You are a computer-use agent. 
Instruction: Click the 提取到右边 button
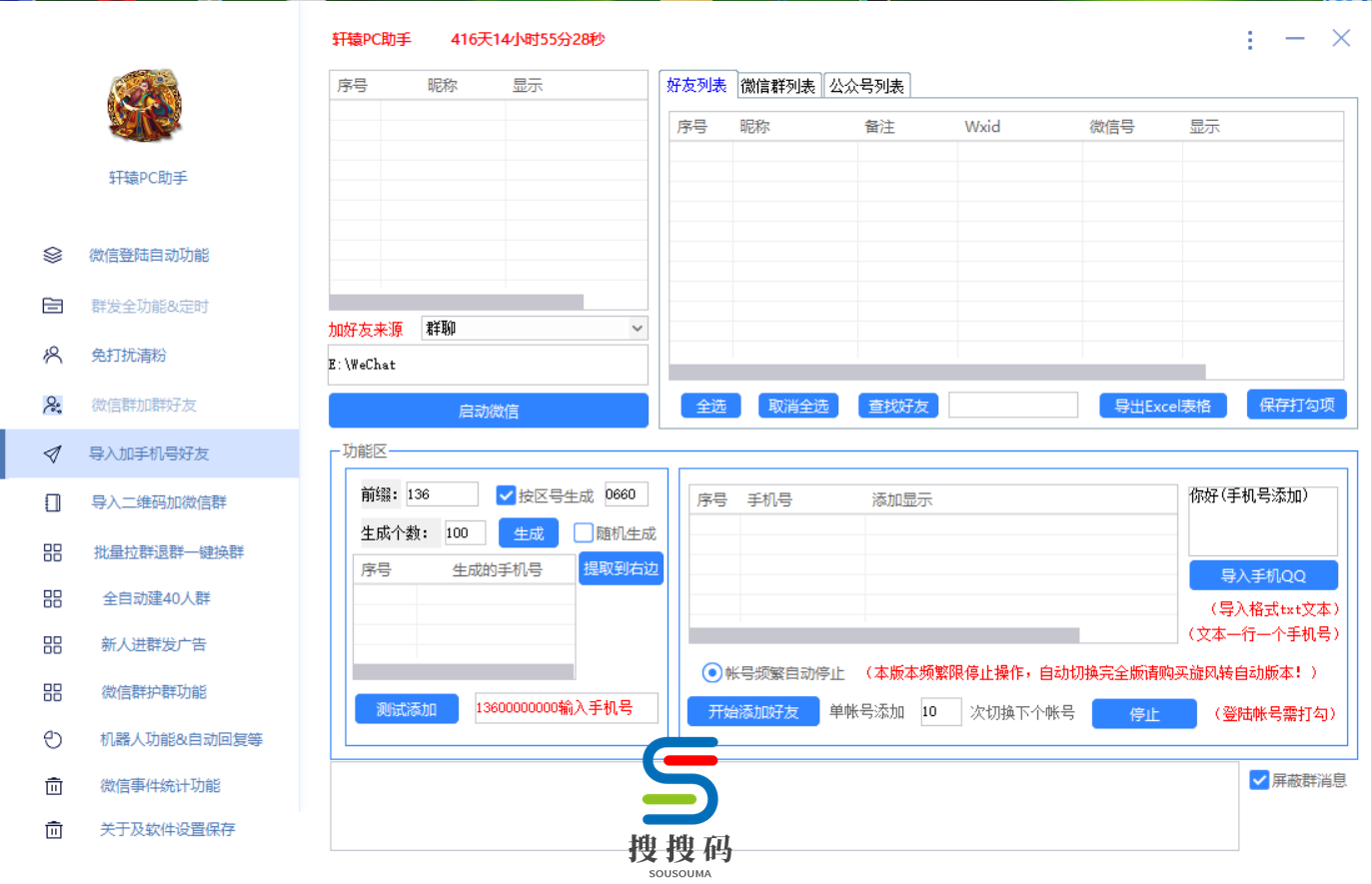621,568
